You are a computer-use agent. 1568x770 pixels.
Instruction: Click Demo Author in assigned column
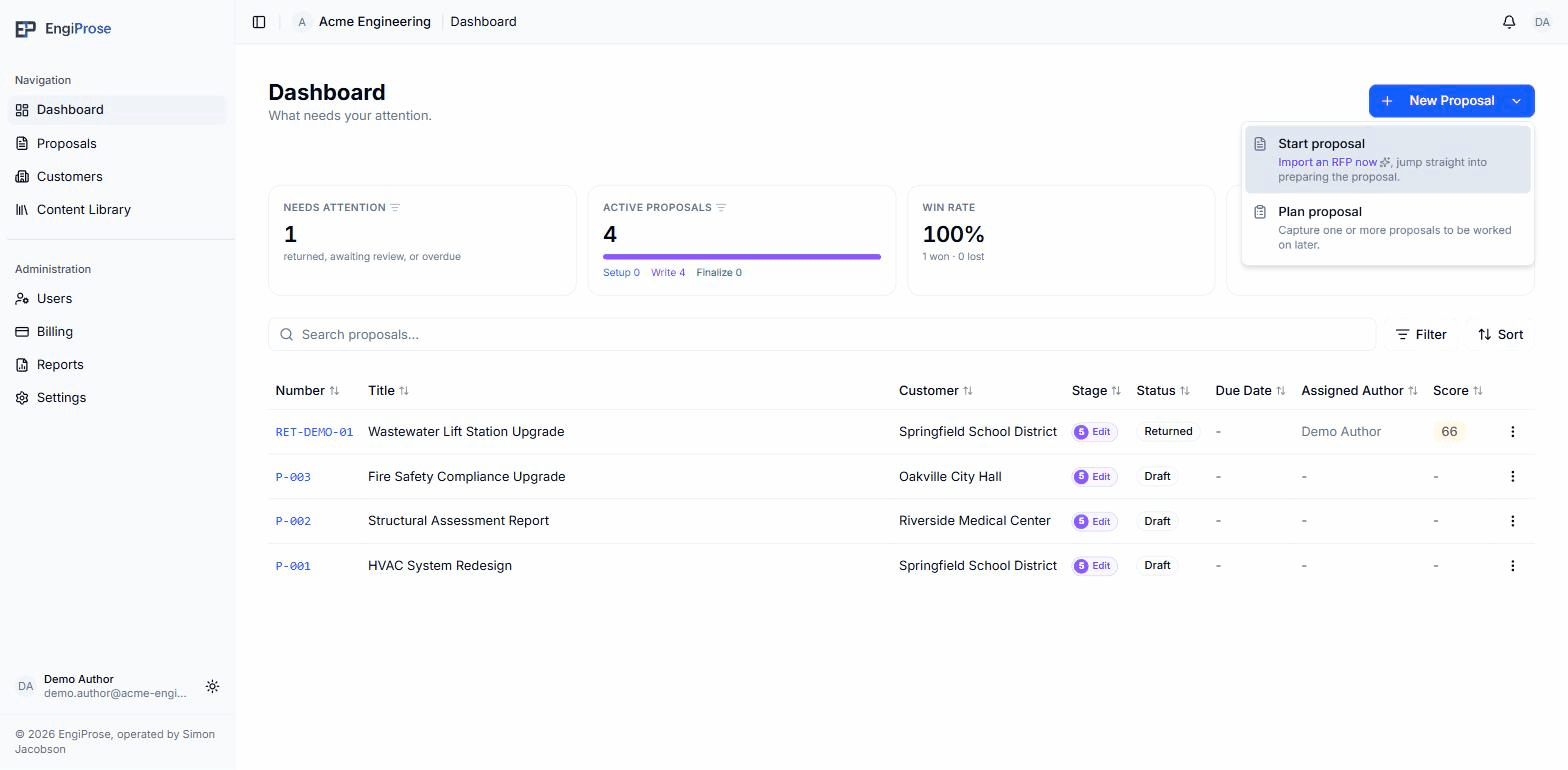(x=1341, y=432)
